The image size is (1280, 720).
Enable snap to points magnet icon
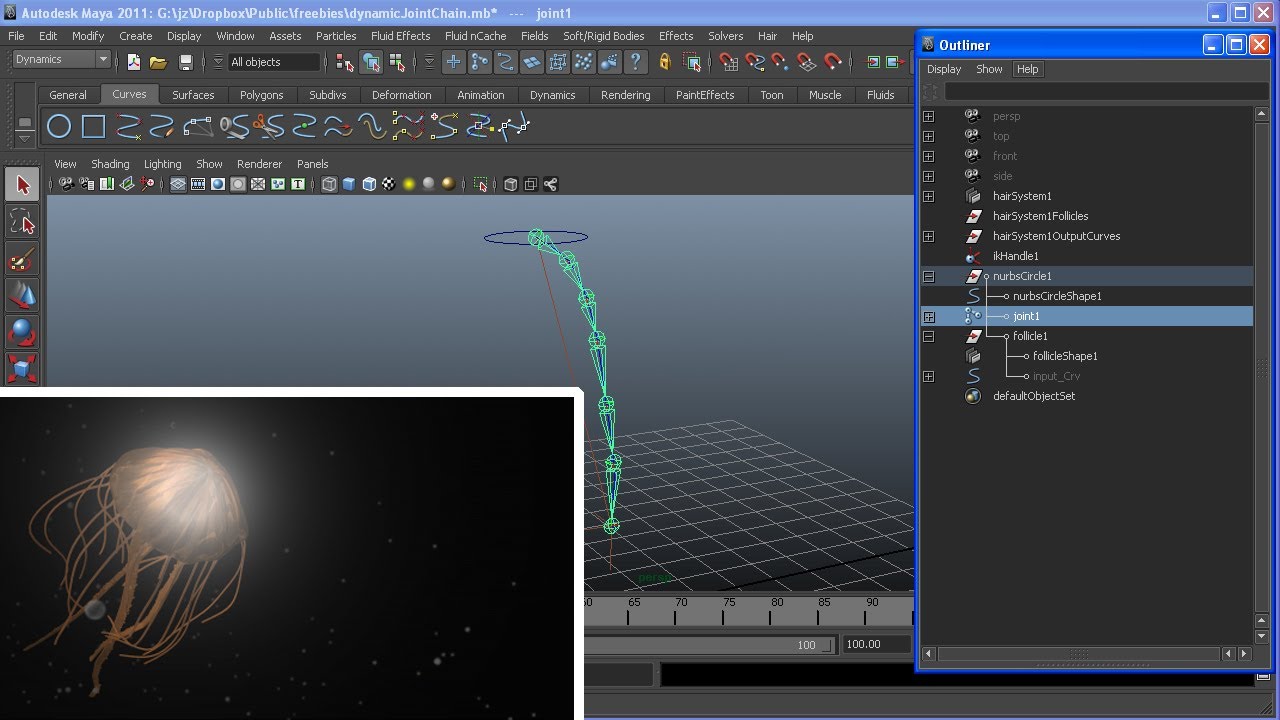[780, 62]
